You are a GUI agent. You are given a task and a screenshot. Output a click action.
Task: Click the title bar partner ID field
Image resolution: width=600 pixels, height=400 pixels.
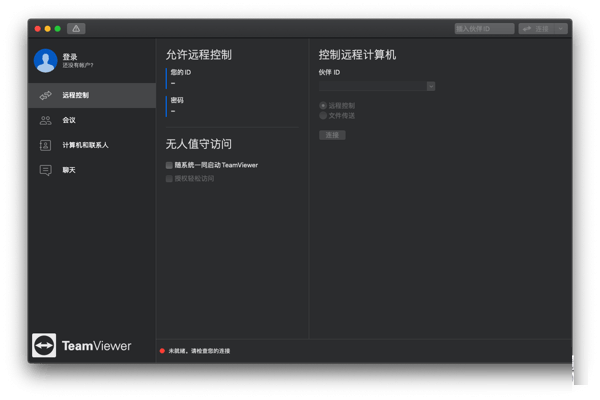pos(484,28)
